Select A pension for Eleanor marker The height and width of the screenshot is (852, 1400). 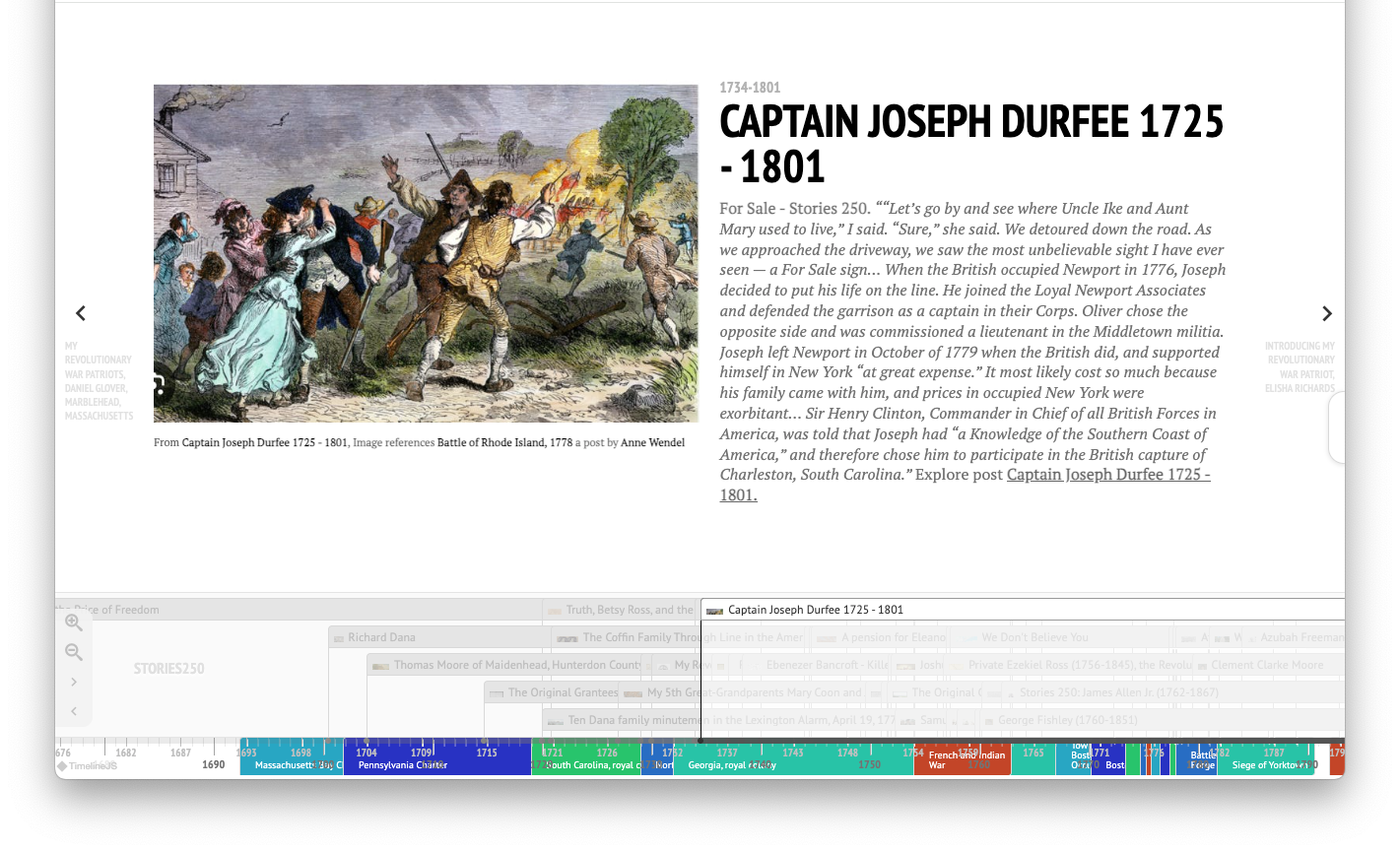click(879, 637)
